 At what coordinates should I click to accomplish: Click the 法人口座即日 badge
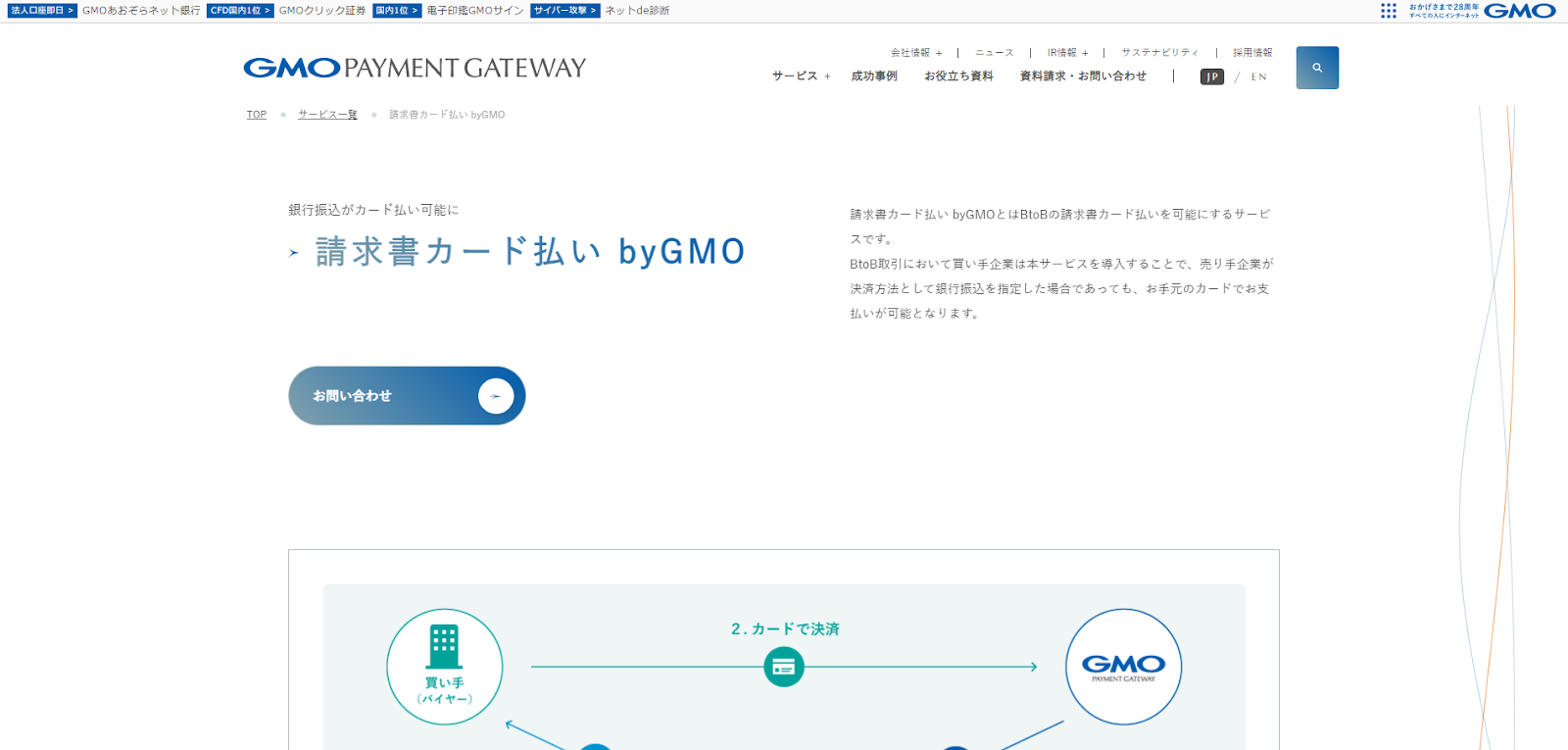[42, 11]
